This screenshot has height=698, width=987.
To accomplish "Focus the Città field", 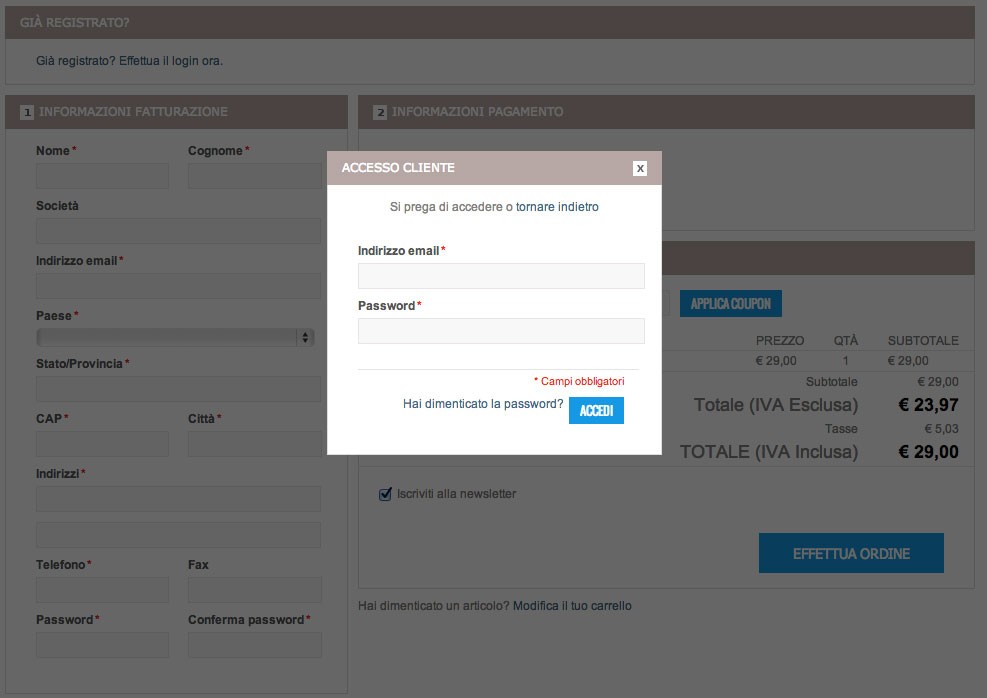I will [x=255, y=444].
